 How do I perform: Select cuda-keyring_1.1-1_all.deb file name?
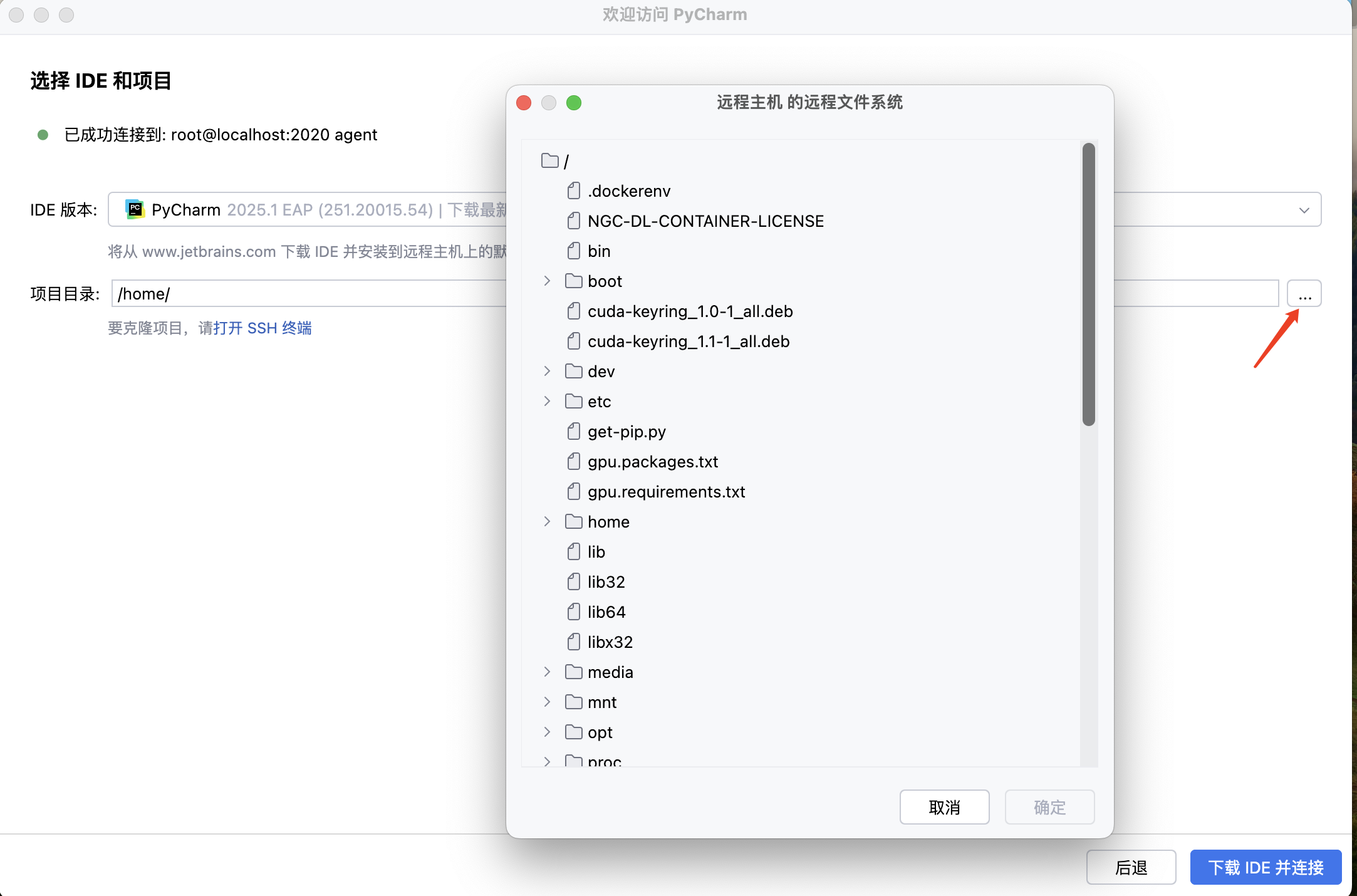click(689, 341)
